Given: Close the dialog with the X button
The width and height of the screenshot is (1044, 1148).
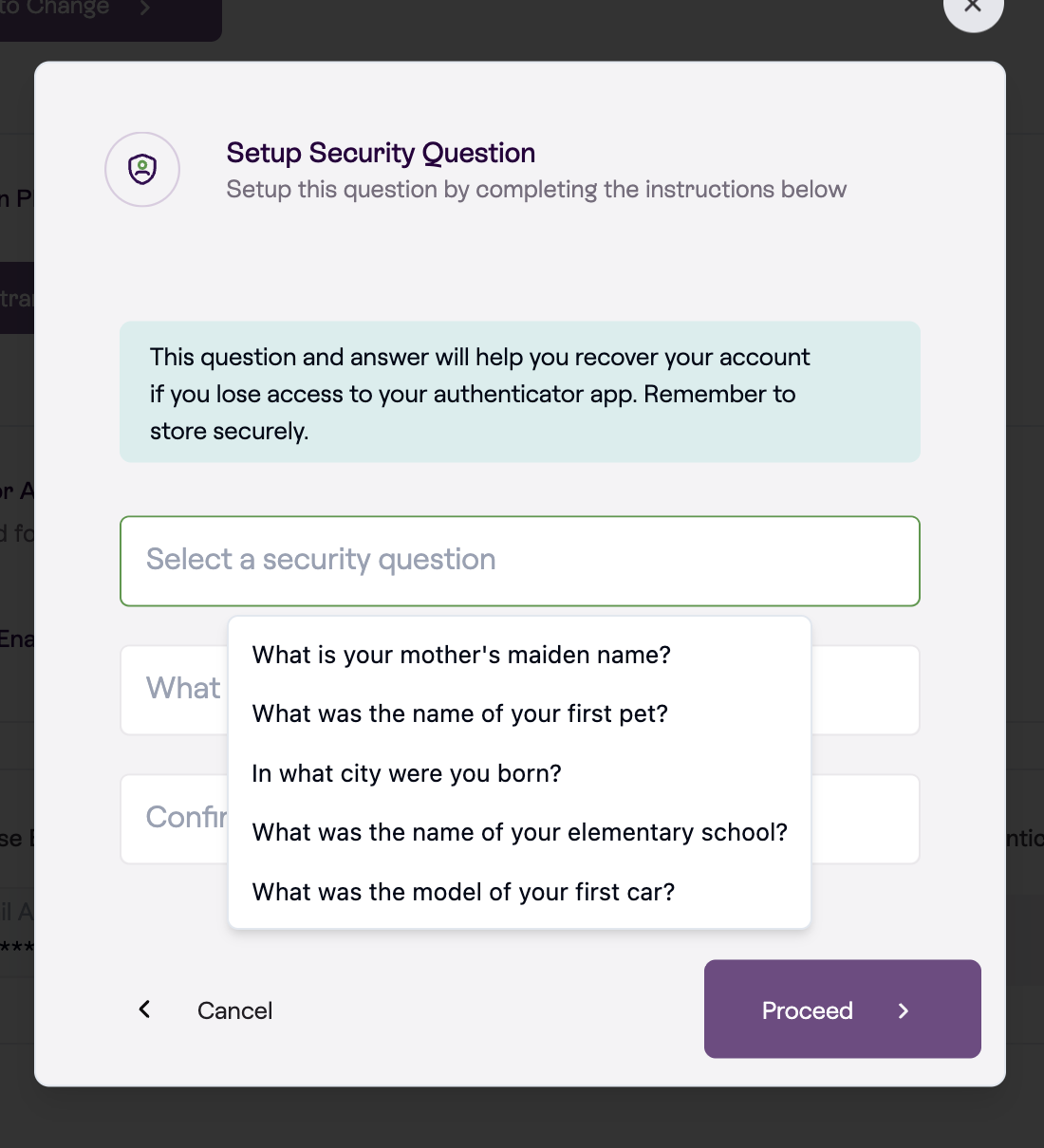Looking at the screenshot, I should pyautogui.click(x=973, y=7).
